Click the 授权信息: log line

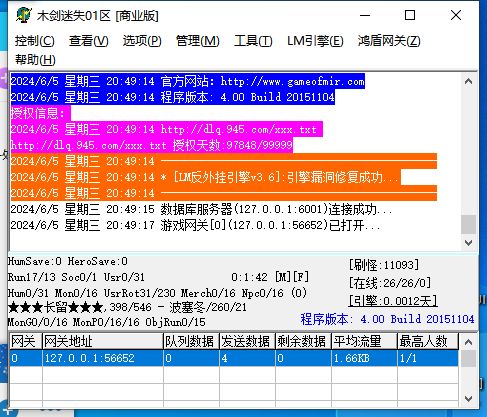click(x=40, y=113)
